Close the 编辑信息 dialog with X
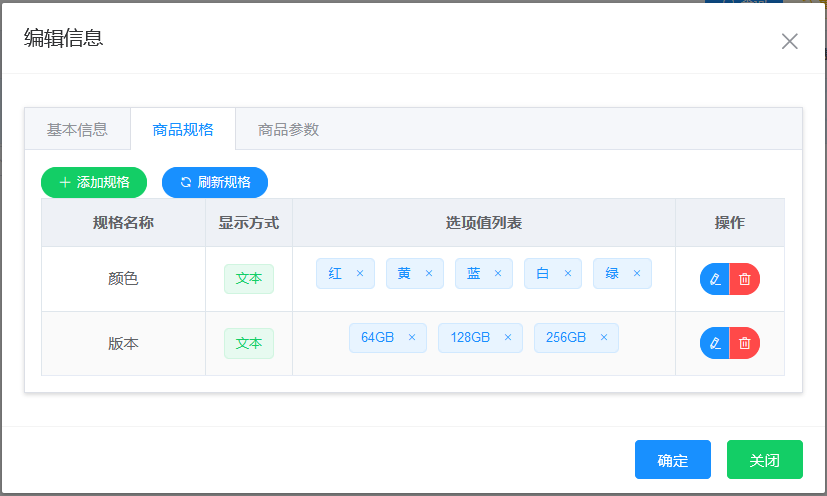Image resolution: width=827 pixels, height=496 pixels. (x=789, y=41)
